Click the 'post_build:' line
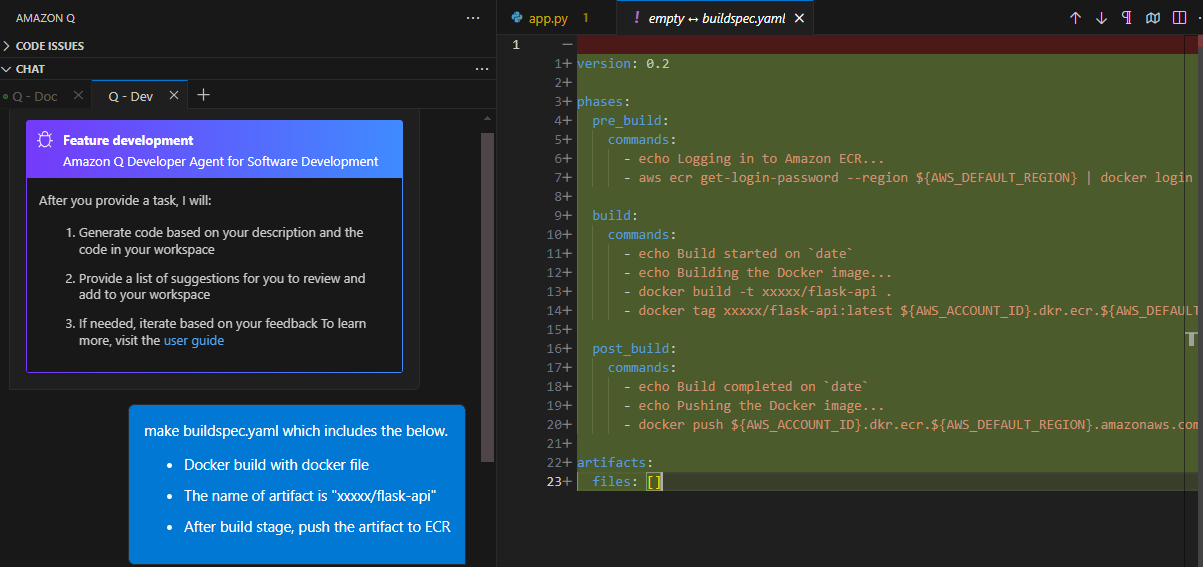The height and width of the screenshot is (567, 1203). [x=634, y=348]
